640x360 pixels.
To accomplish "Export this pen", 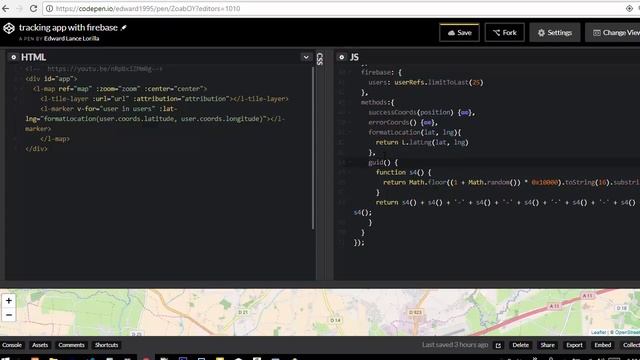I will coord(574,345).
